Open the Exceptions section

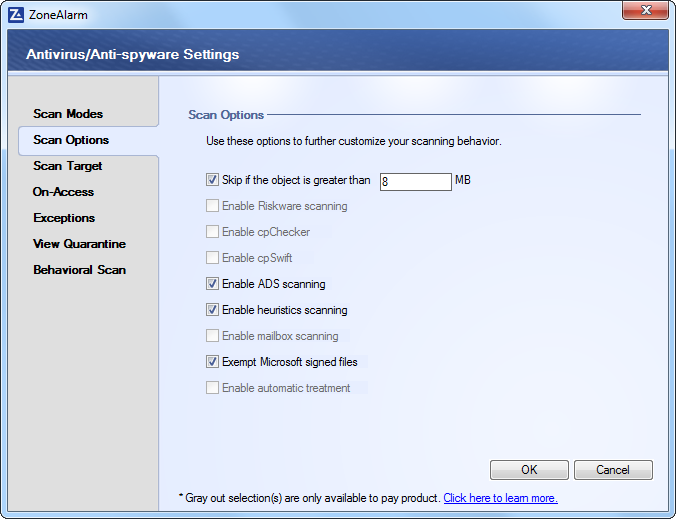click(x=64, y=218)
